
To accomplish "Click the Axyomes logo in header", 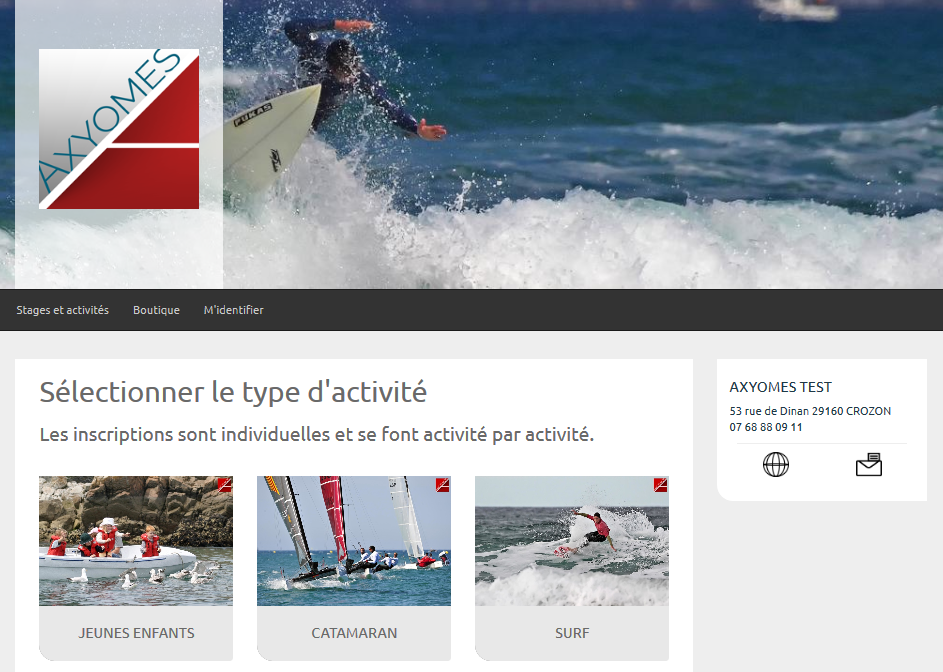I will point(119,129).
